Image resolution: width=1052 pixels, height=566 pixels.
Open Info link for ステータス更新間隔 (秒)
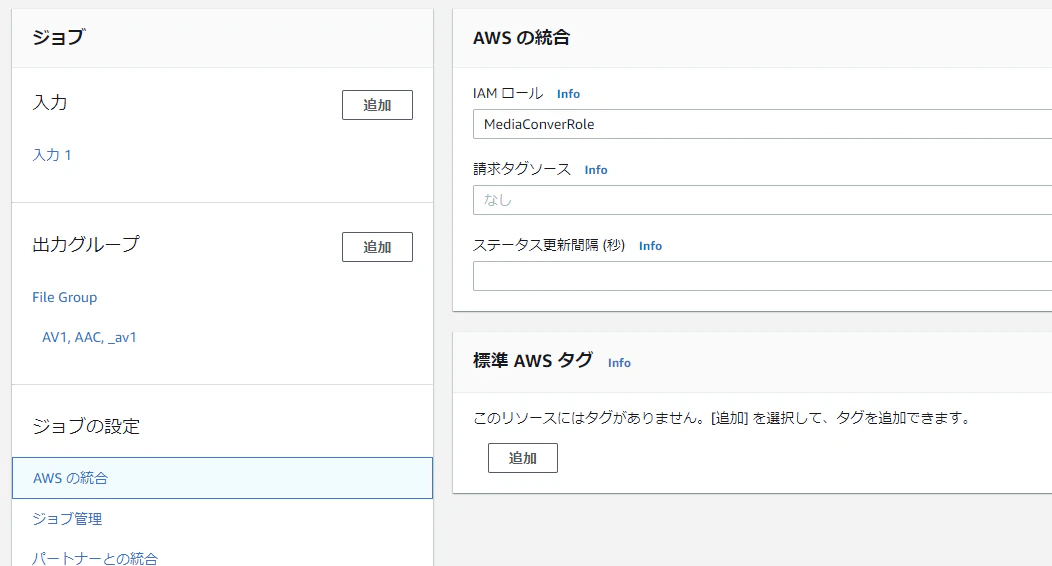[x=650, y=245]
